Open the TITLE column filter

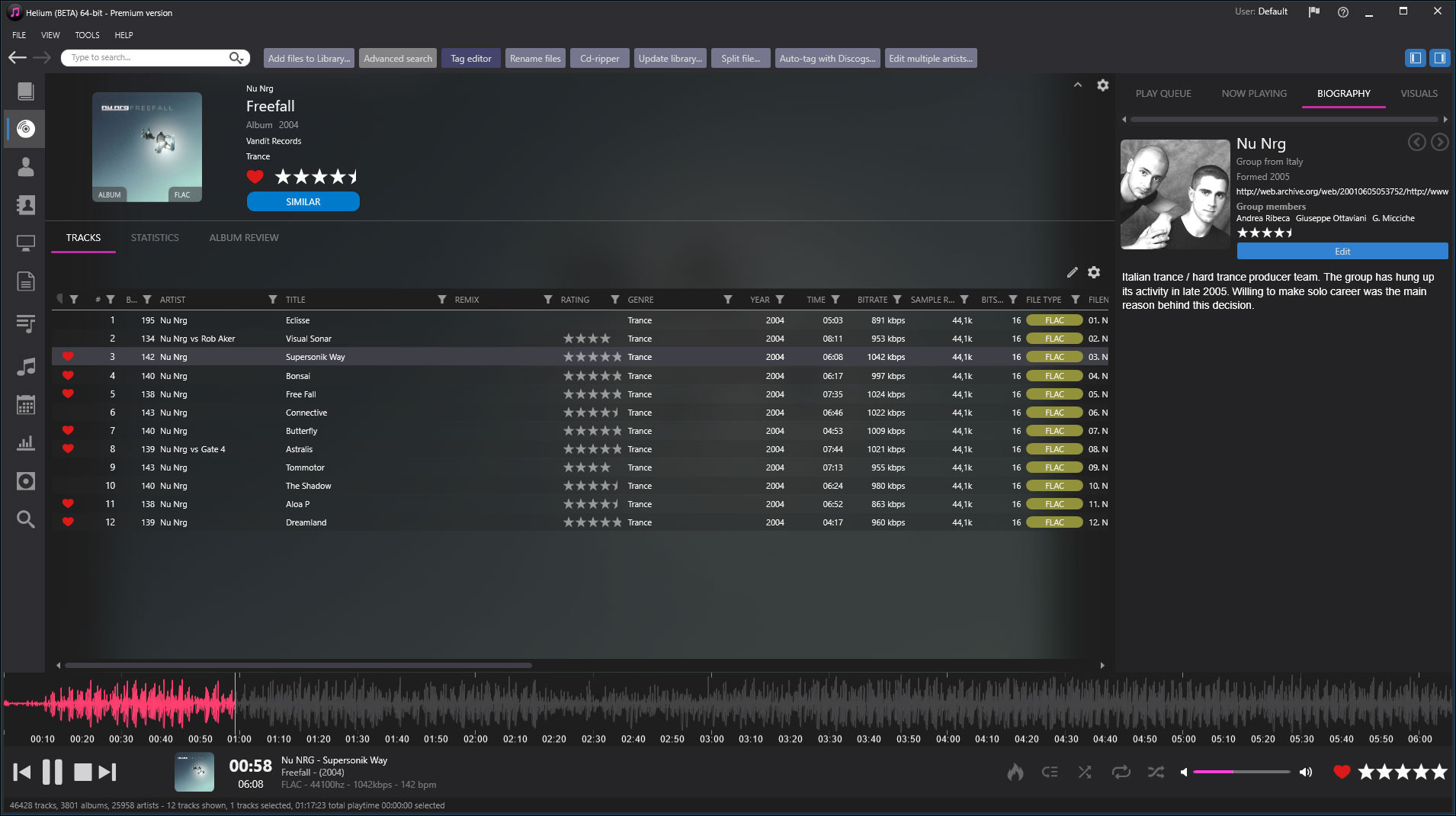point(442,300)
